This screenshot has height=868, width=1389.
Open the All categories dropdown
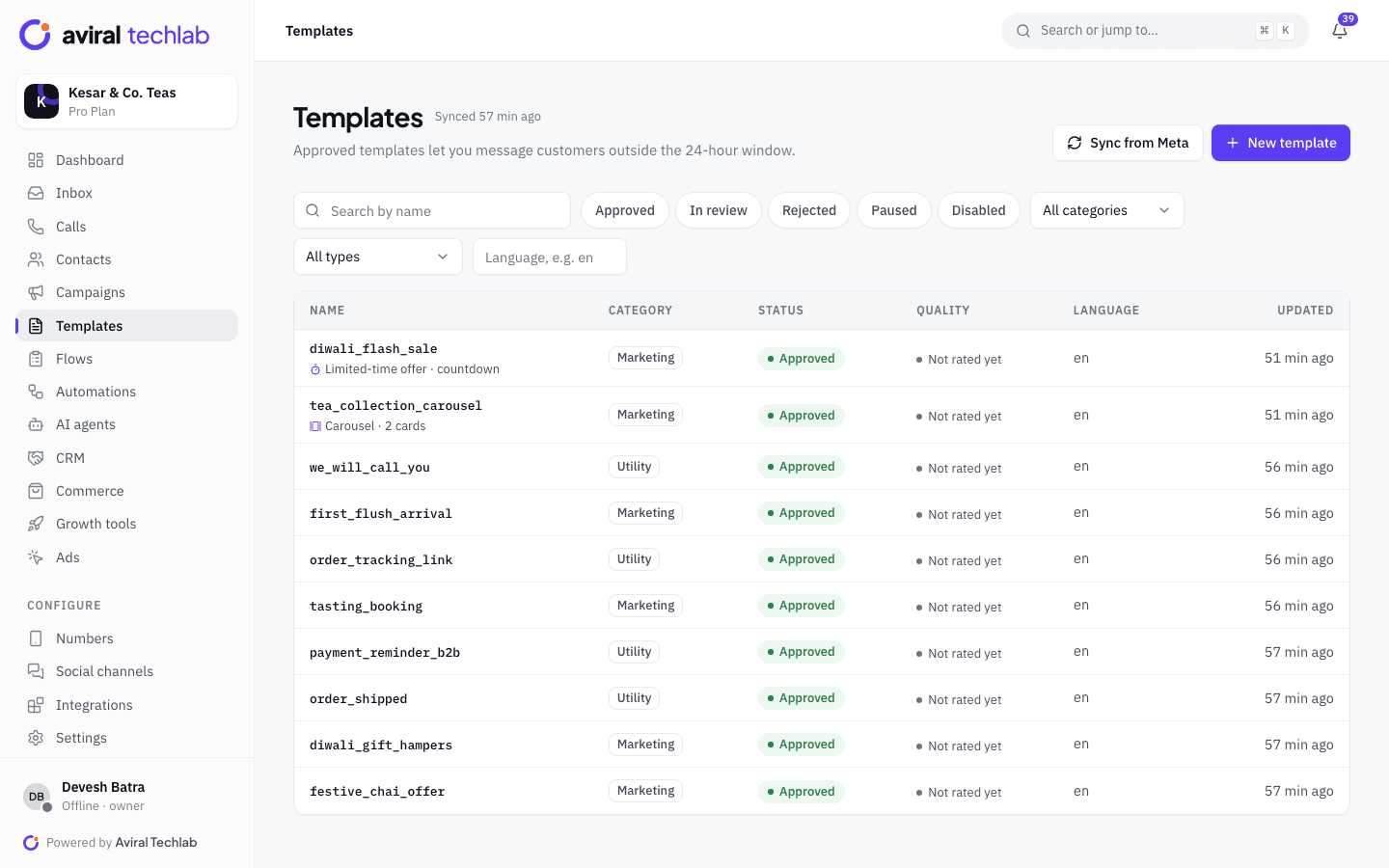[1107, 210]
